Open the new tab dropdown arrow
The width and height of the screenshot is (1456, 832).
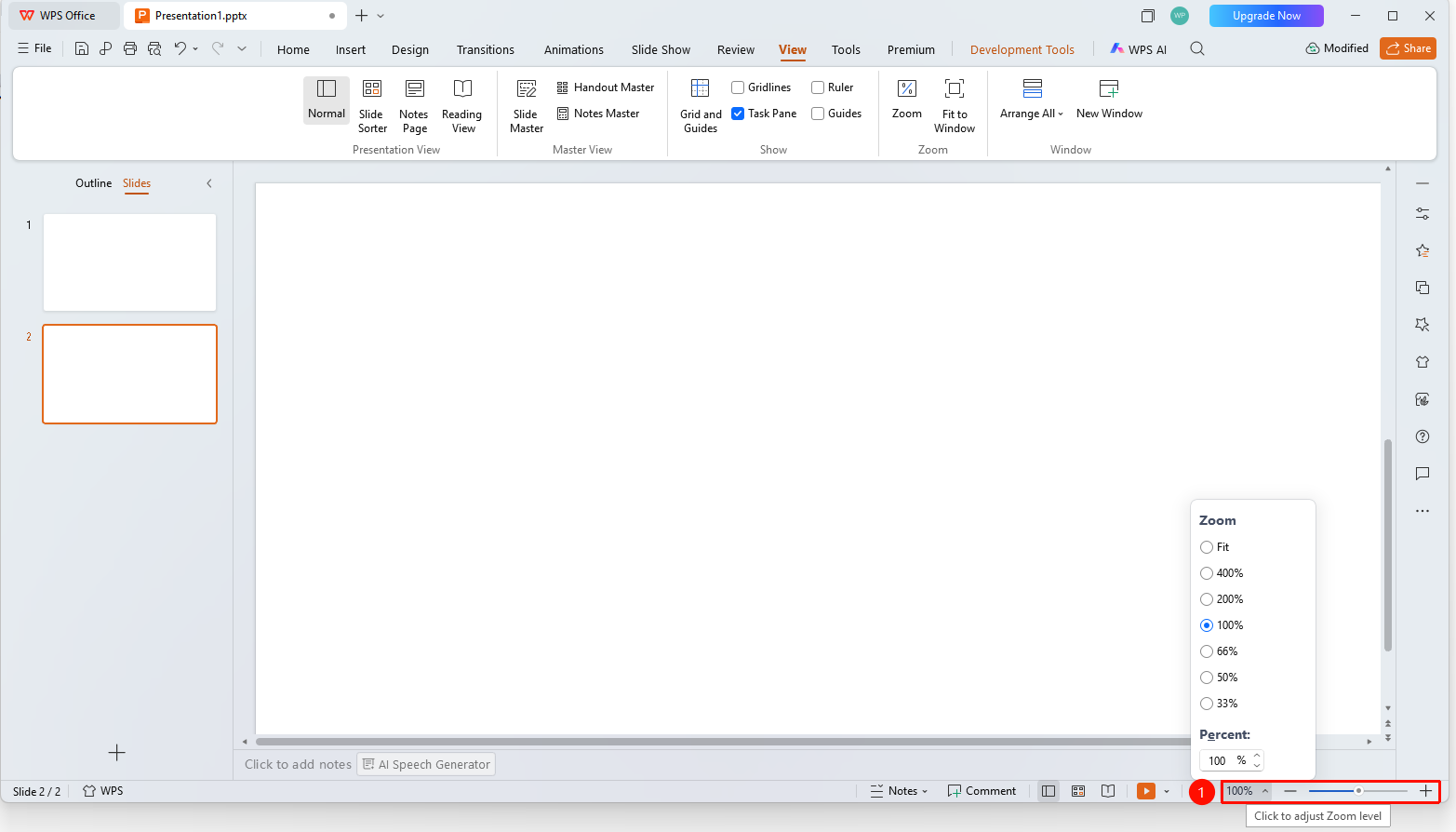click(x=381, y=16)
